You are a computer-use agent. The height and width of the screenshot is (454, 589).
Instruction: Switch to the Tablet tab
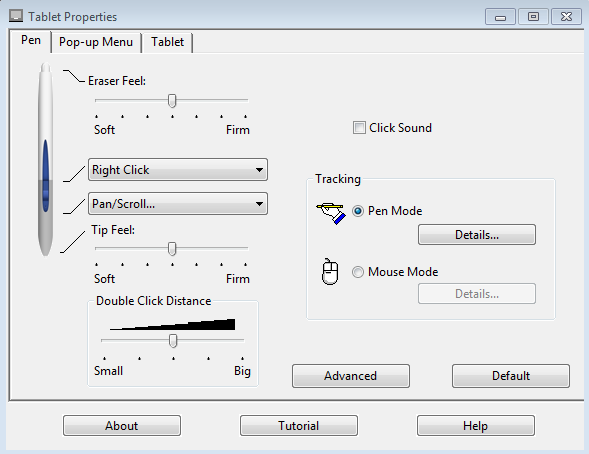tap(167, 42)
